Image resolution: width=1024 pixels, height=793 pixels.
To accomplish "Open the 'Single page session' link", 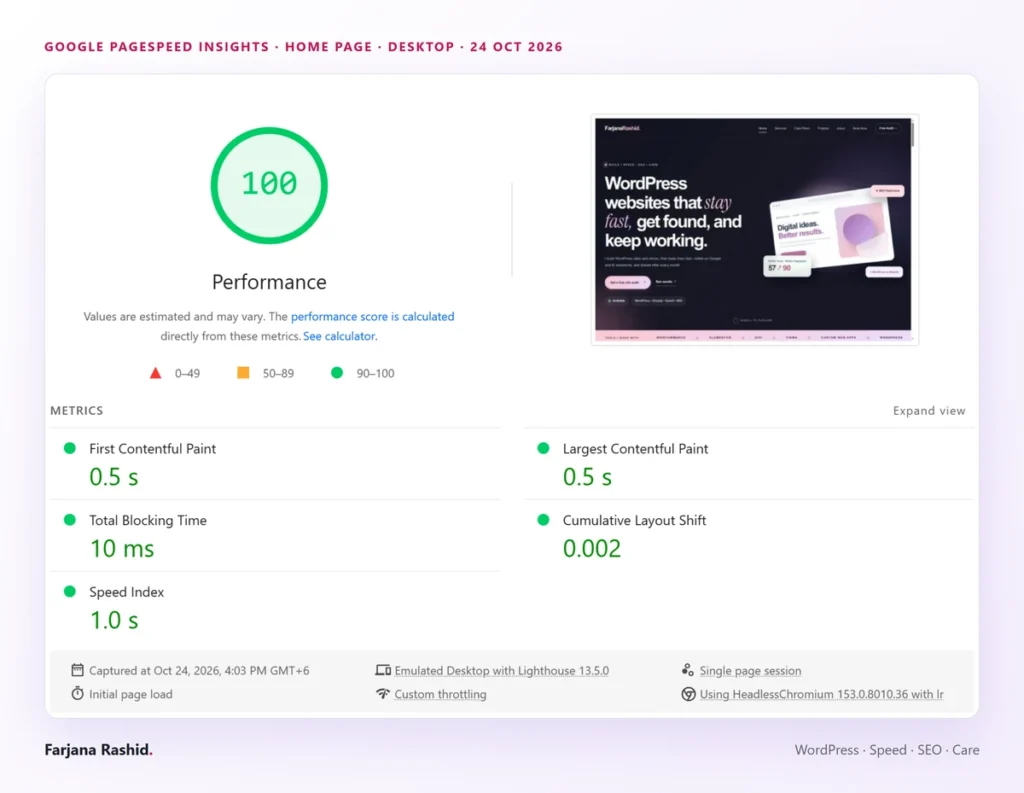I will pyautogui.click(x=750, y=671).
